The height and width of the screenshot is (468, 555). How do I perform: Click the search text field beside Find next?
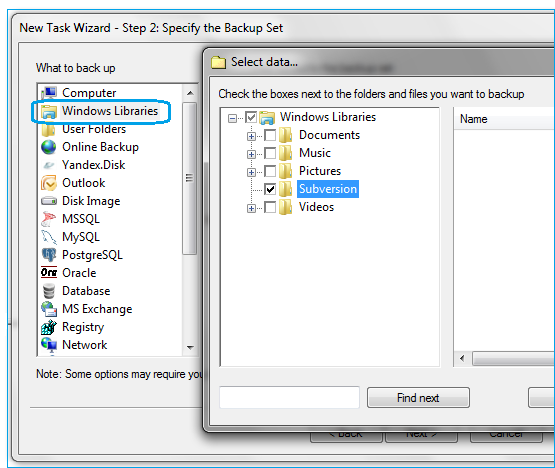click(290, 398)
